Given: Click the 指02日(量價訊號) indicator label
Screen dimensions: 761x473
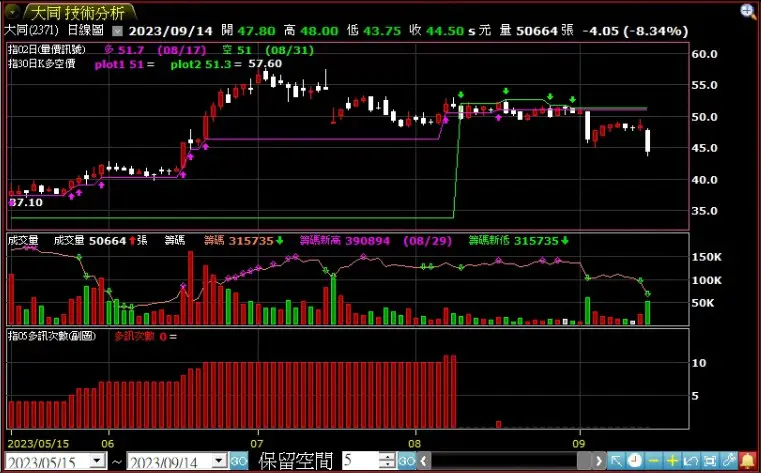Looking at the screenshot, I should [x=47, y=49].
